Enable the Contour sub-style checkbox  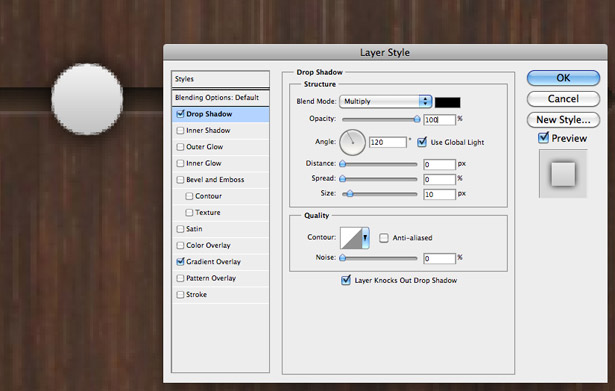[189, 196]
